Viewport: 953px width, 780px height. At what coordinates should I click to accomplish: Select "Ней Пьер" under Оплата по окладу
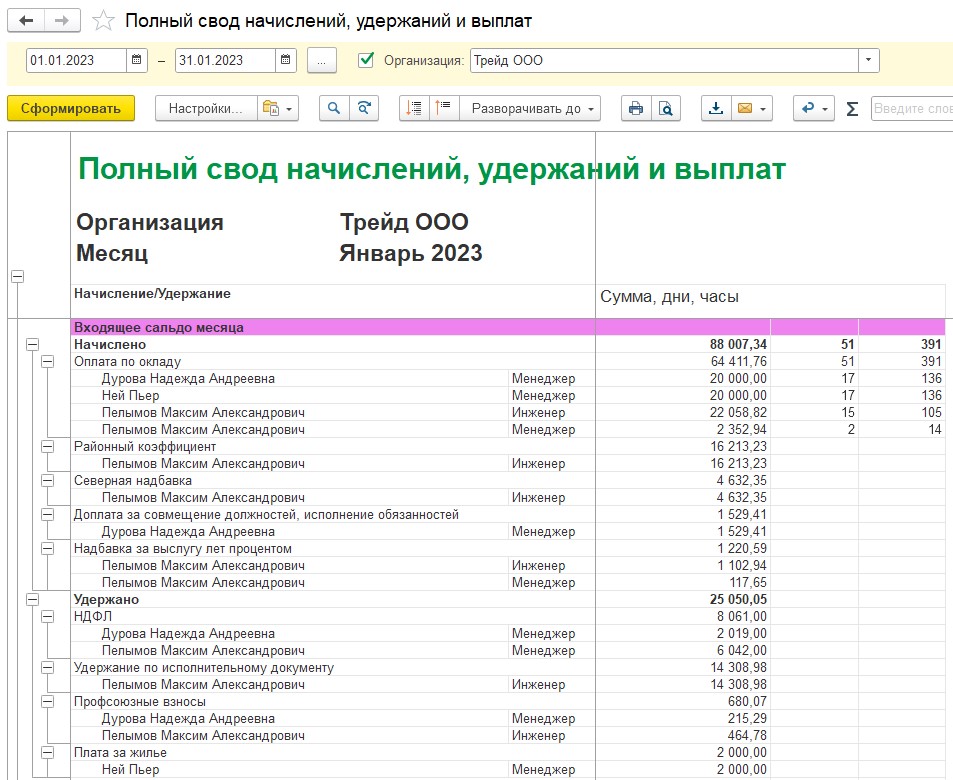coord(131,396)
